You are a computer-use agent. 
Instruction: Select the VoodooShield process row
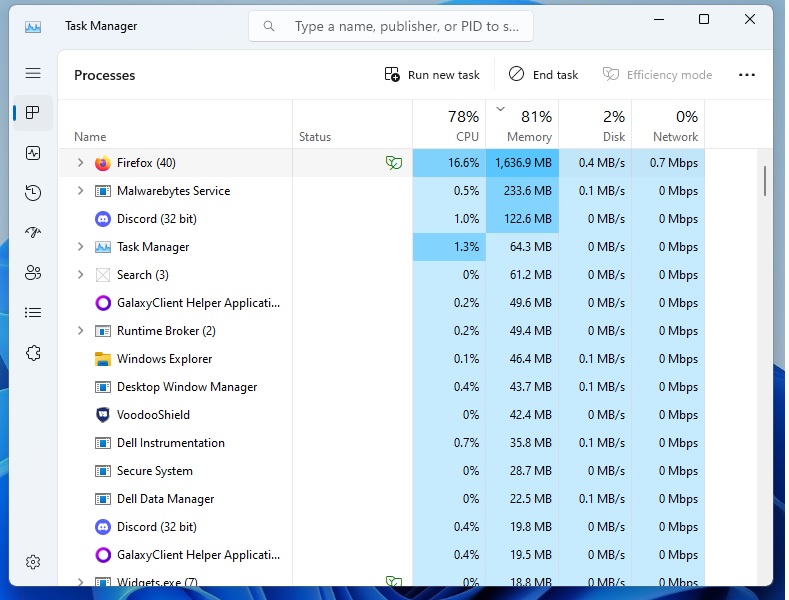click(x=381, y=415)
